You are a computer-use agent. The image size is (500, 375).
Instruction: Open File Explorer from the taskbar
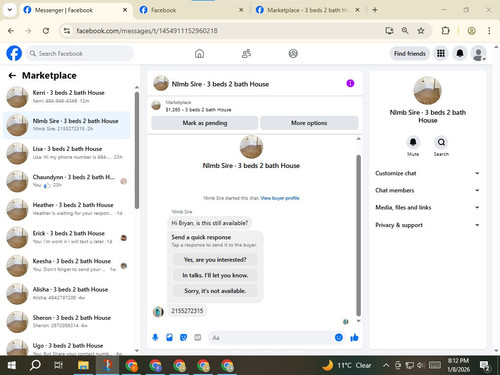click(x=83, y=365)
